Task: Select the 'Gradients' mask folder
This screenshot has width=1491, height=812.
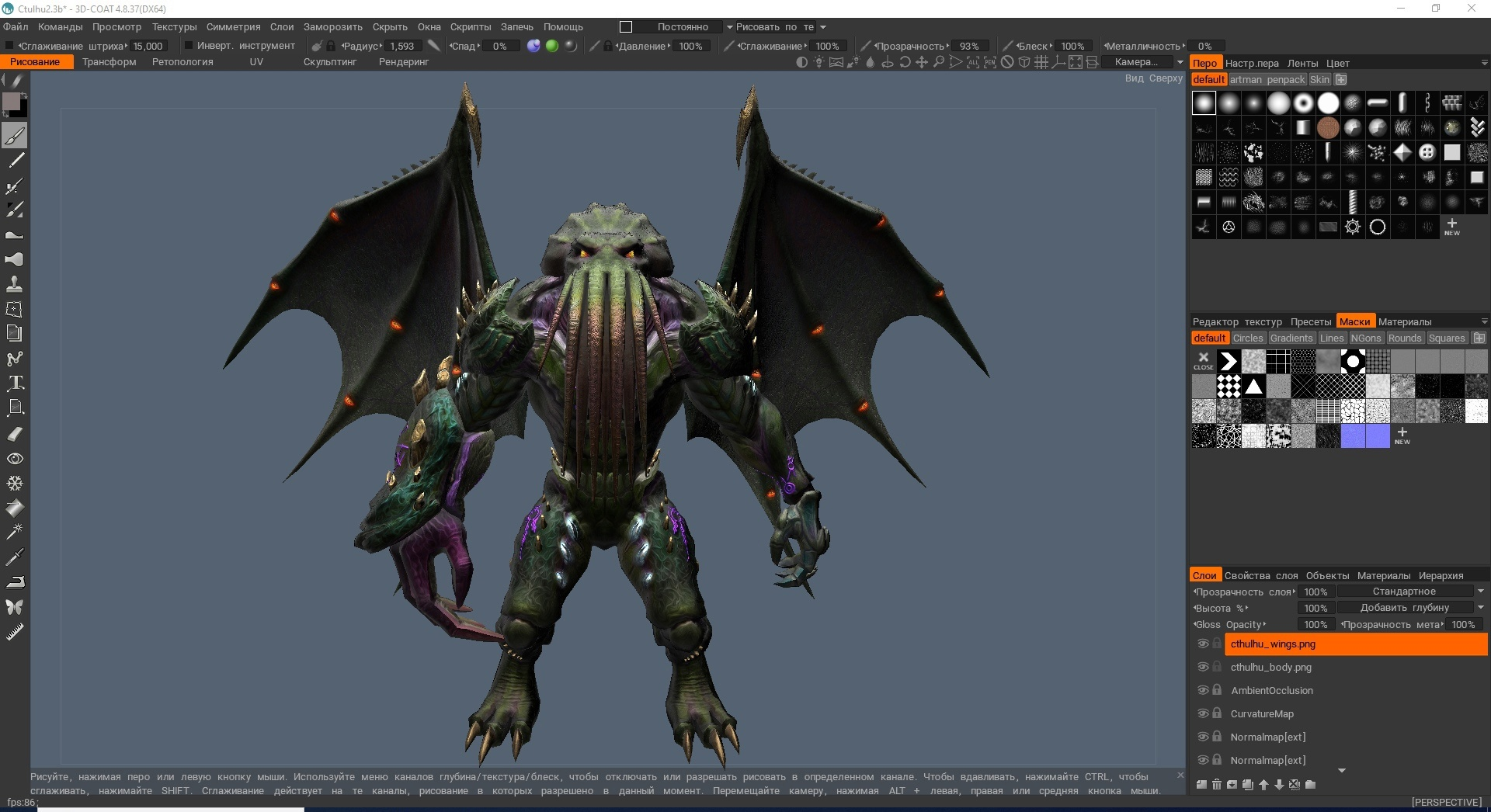Action: coord(1291,338)
